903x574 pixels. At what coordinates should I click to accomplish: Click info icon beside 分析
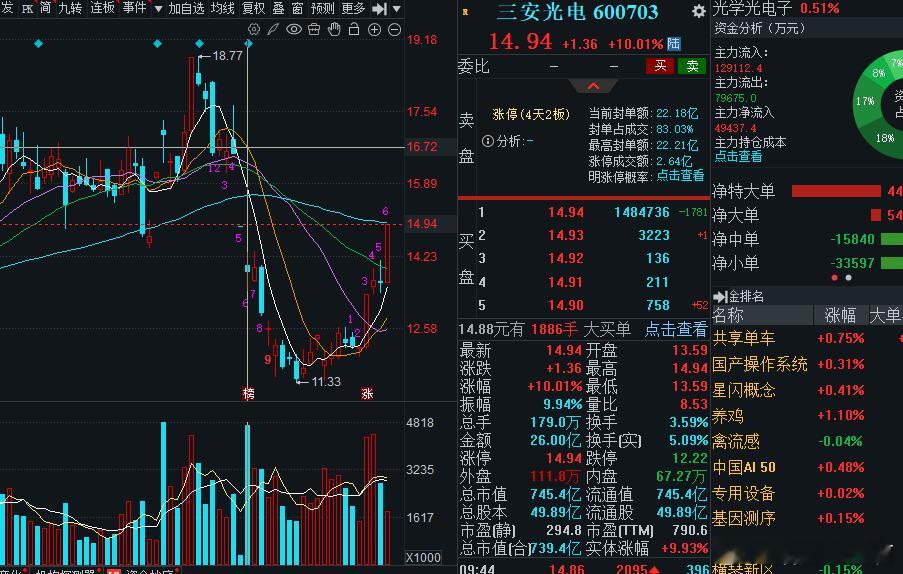coord(487,140)
